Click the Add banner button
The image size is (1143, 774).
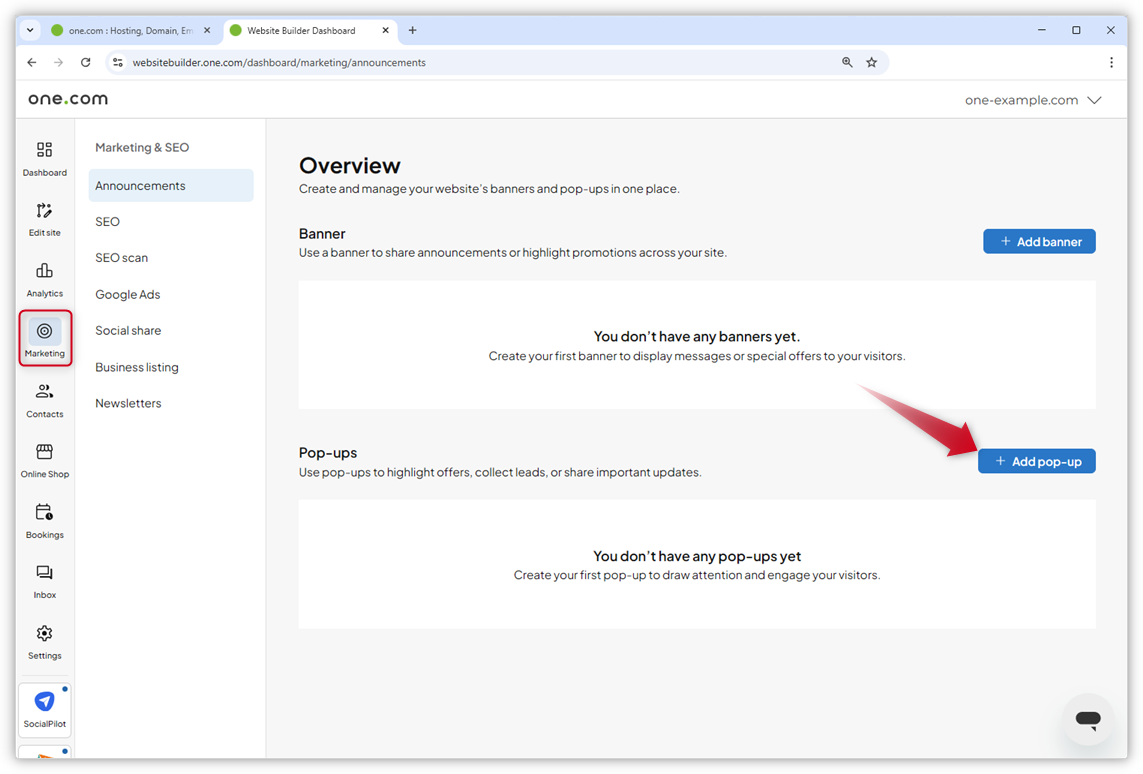click(1039, 241)
